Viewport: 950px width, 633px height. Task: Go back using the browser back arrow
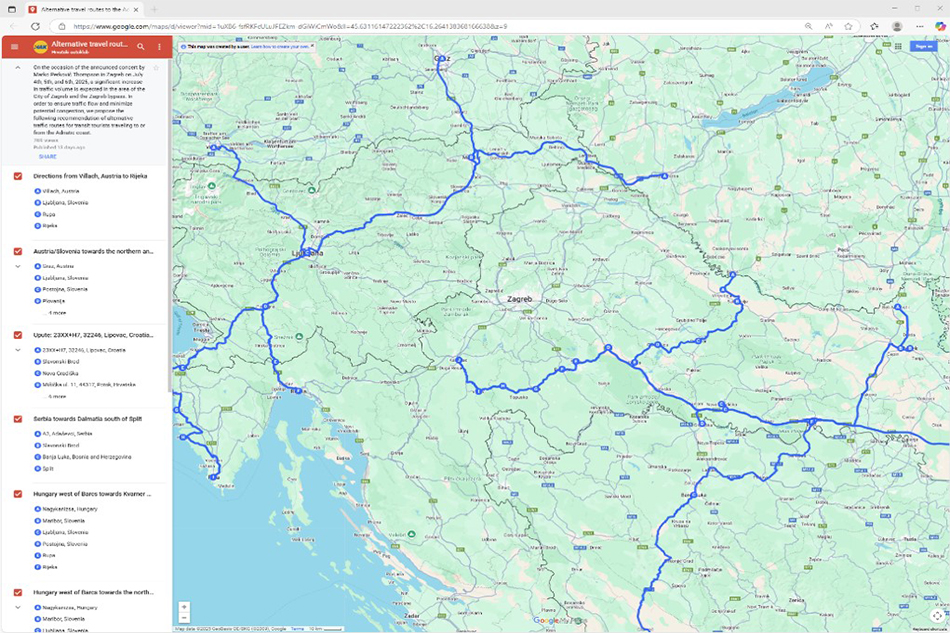tap(13, 26)
